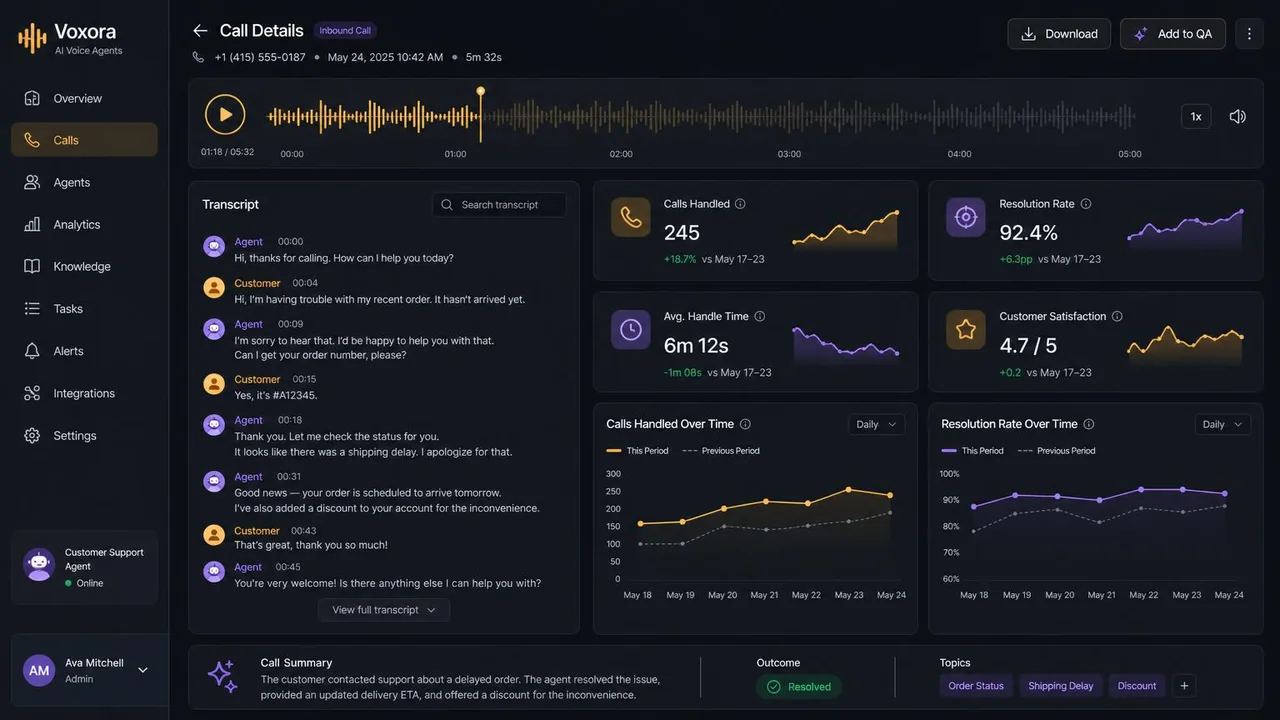Click the Resolved outcome badge
The image size is (1280, 720).
tap(798, 687)
